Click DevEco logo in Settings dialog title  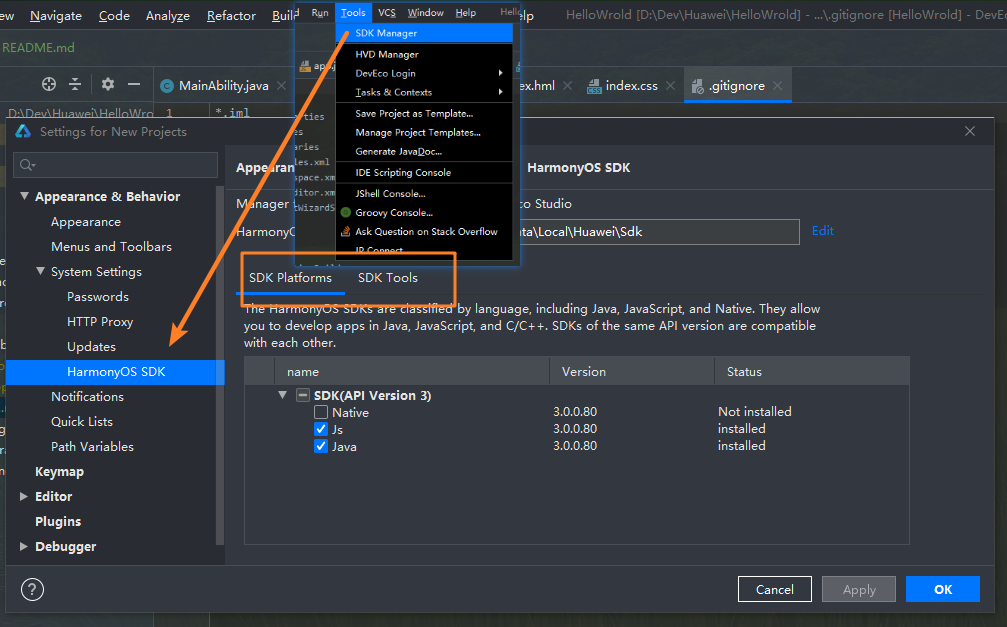click(23, 132)
